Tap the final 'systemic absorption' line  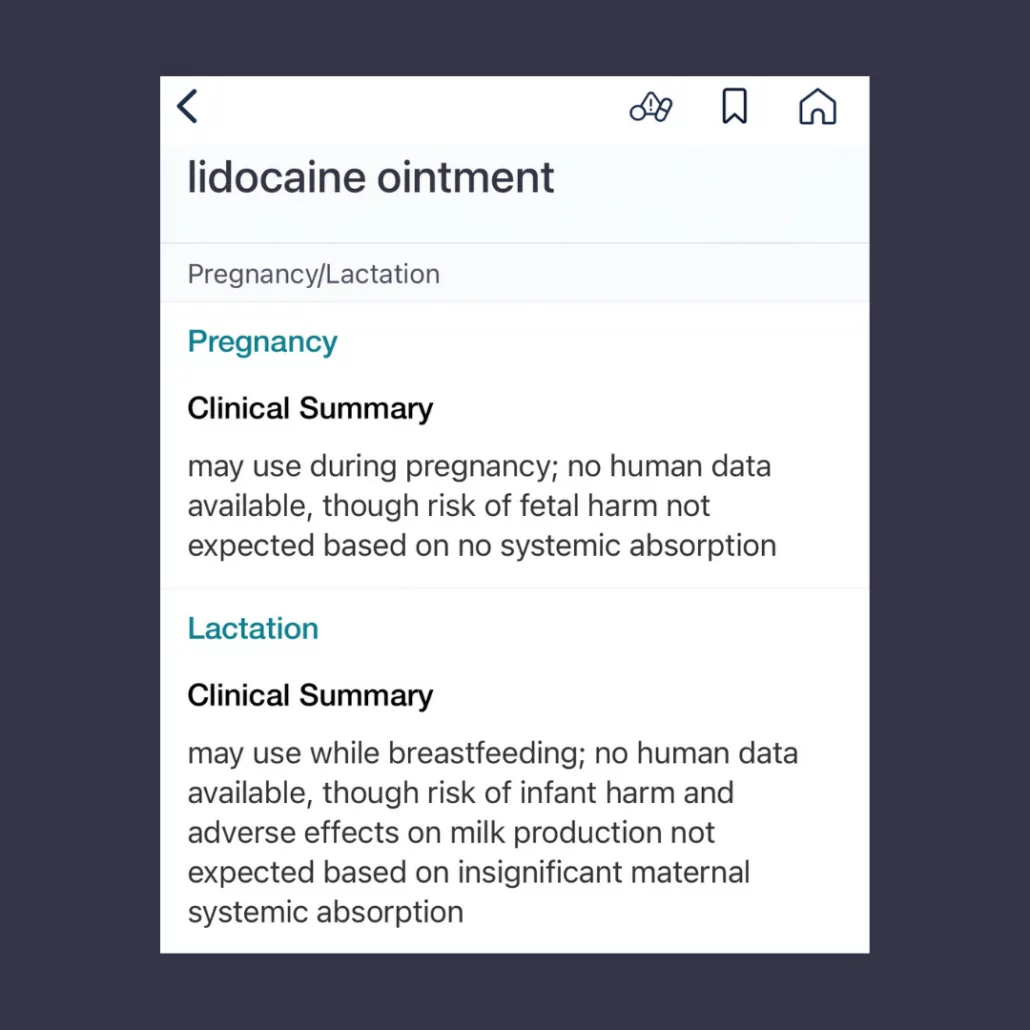[325, 912]
